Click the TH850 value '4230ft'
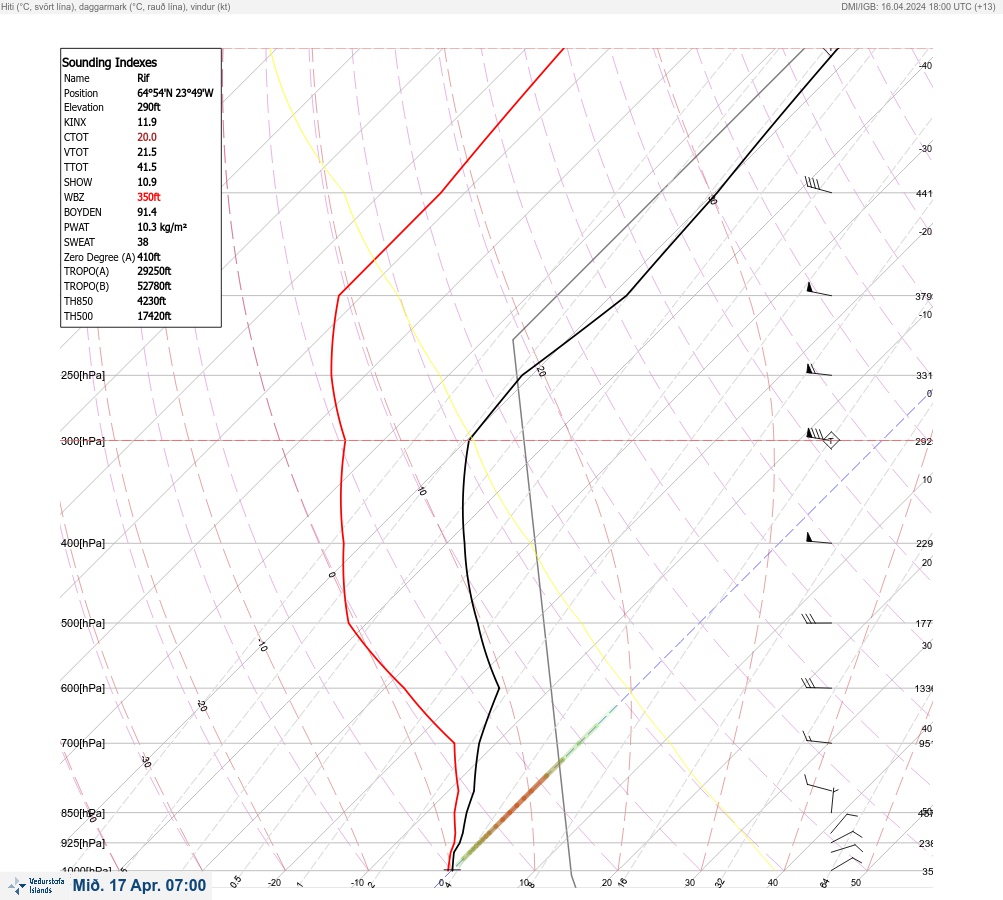1003x900 pixels. click(151, 301)
